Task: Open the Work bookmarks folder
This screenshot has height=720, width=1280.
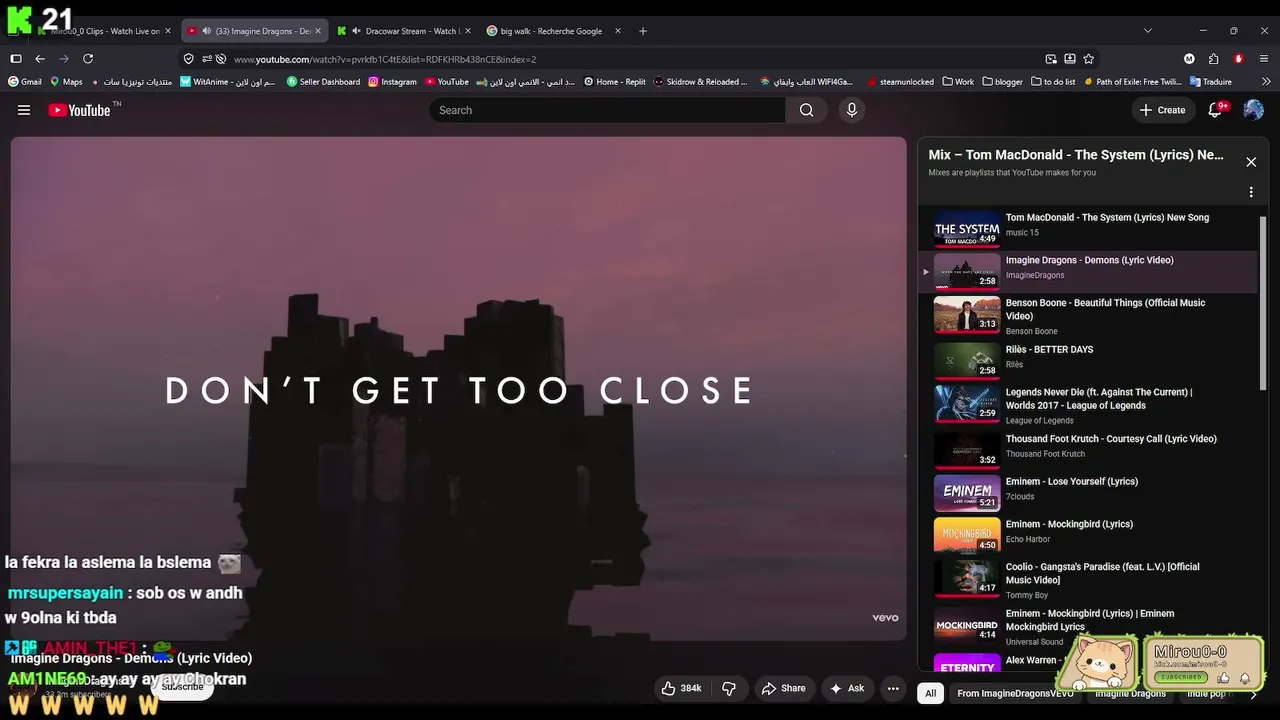Action: [957, 82]
